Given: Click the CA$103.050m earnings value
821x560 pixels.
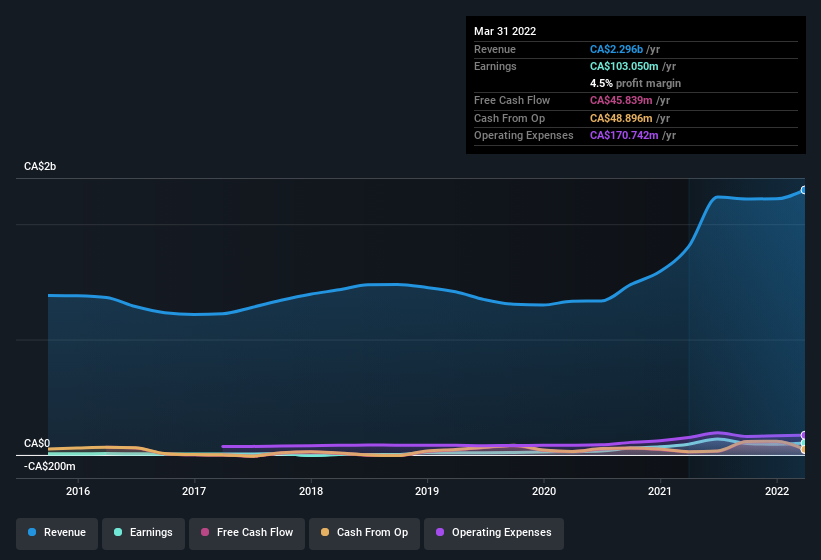Looking at the screenshot, I should (x=624, y=66).
